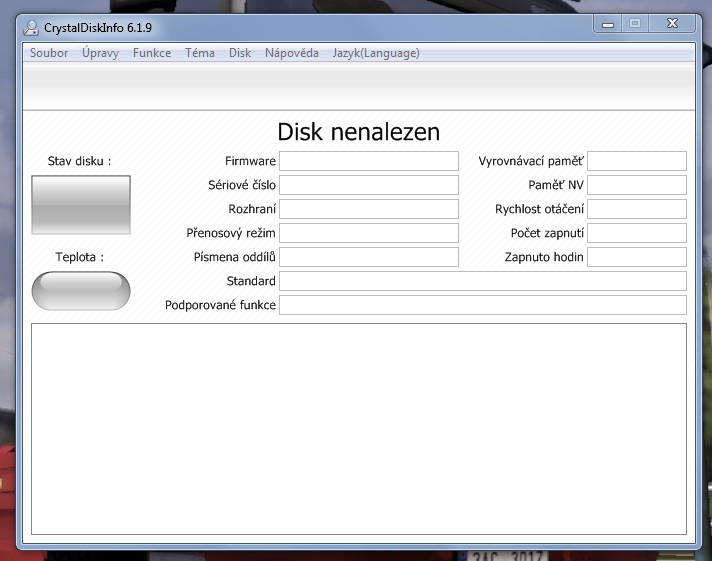Click the Písmena oddílů field
The image size is (712, 561).
pyautogui.click(x=368, y=257)
